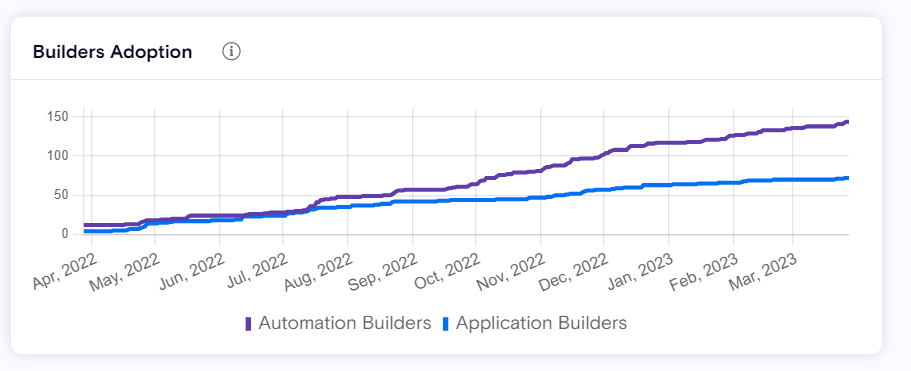
Task: Click the 150 y-axis value
Action: click(58, 117)
